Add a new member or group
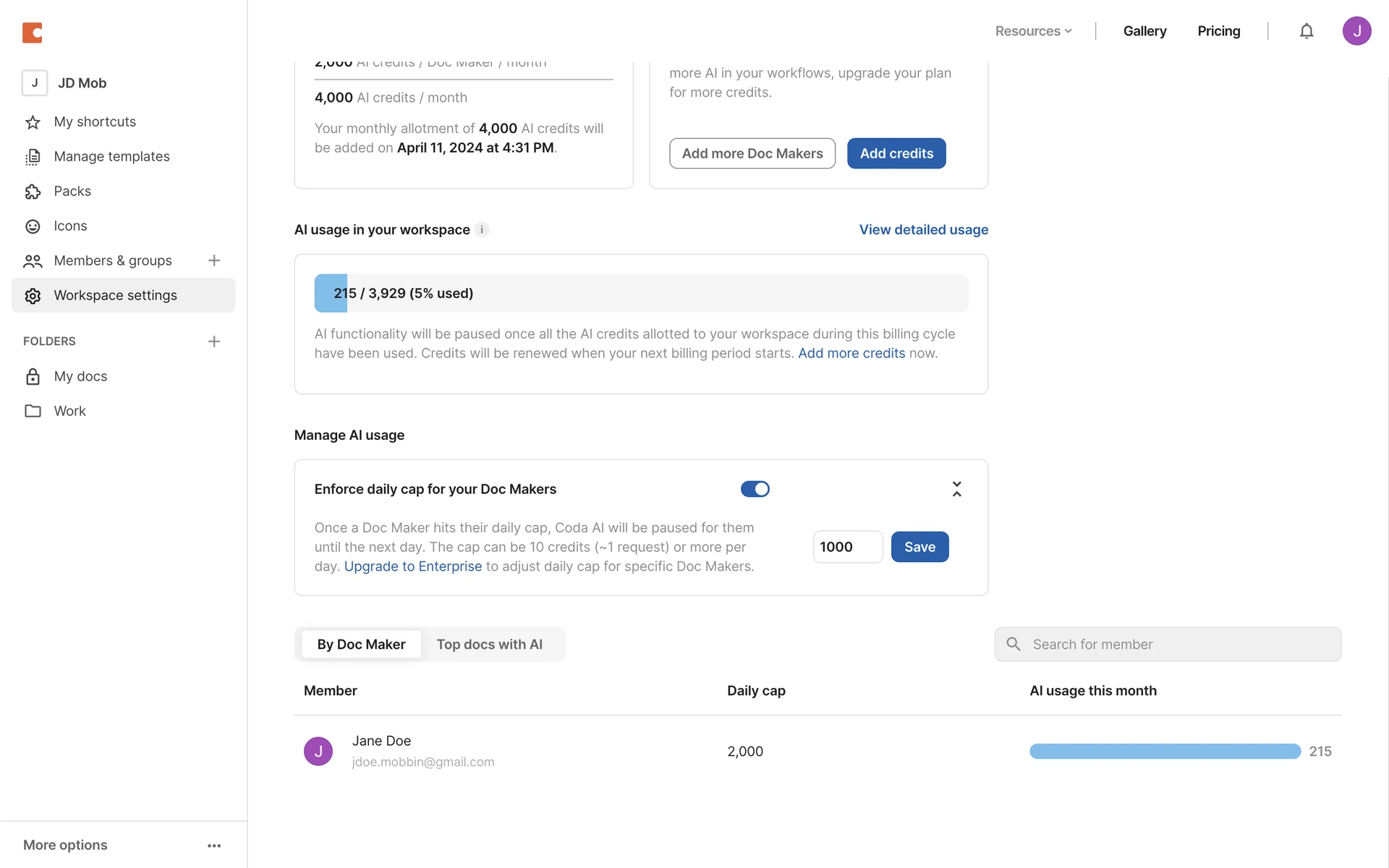Viewport: 1389px width, 868px height. (x=213, y=260)
